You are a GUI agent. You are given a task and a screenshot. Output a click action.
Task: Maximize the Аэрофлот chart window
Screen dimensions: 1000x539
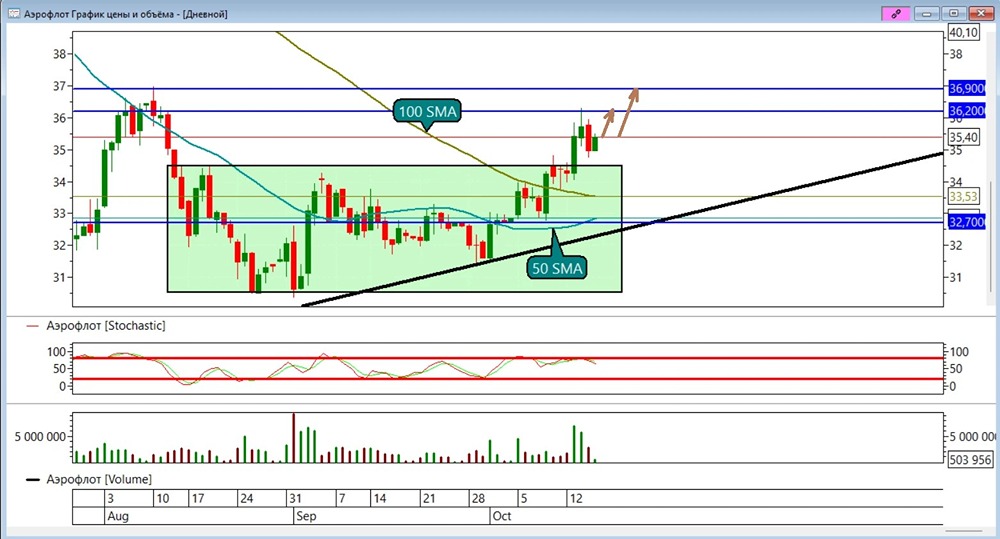pyautogui.click(x=954, y=13)
